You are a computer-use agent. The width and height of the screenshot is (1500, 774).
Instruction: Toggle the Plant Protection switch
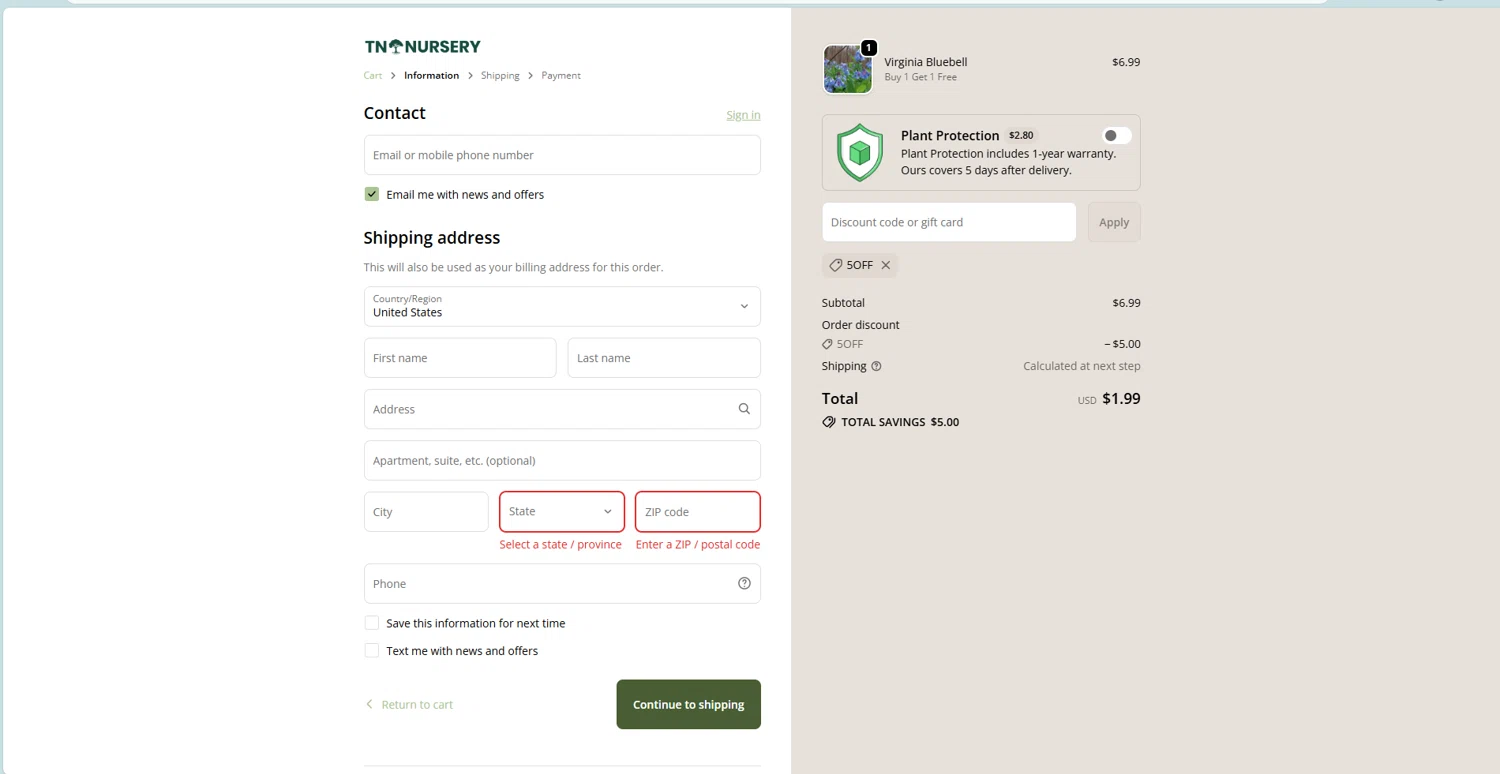[1116, 136]
